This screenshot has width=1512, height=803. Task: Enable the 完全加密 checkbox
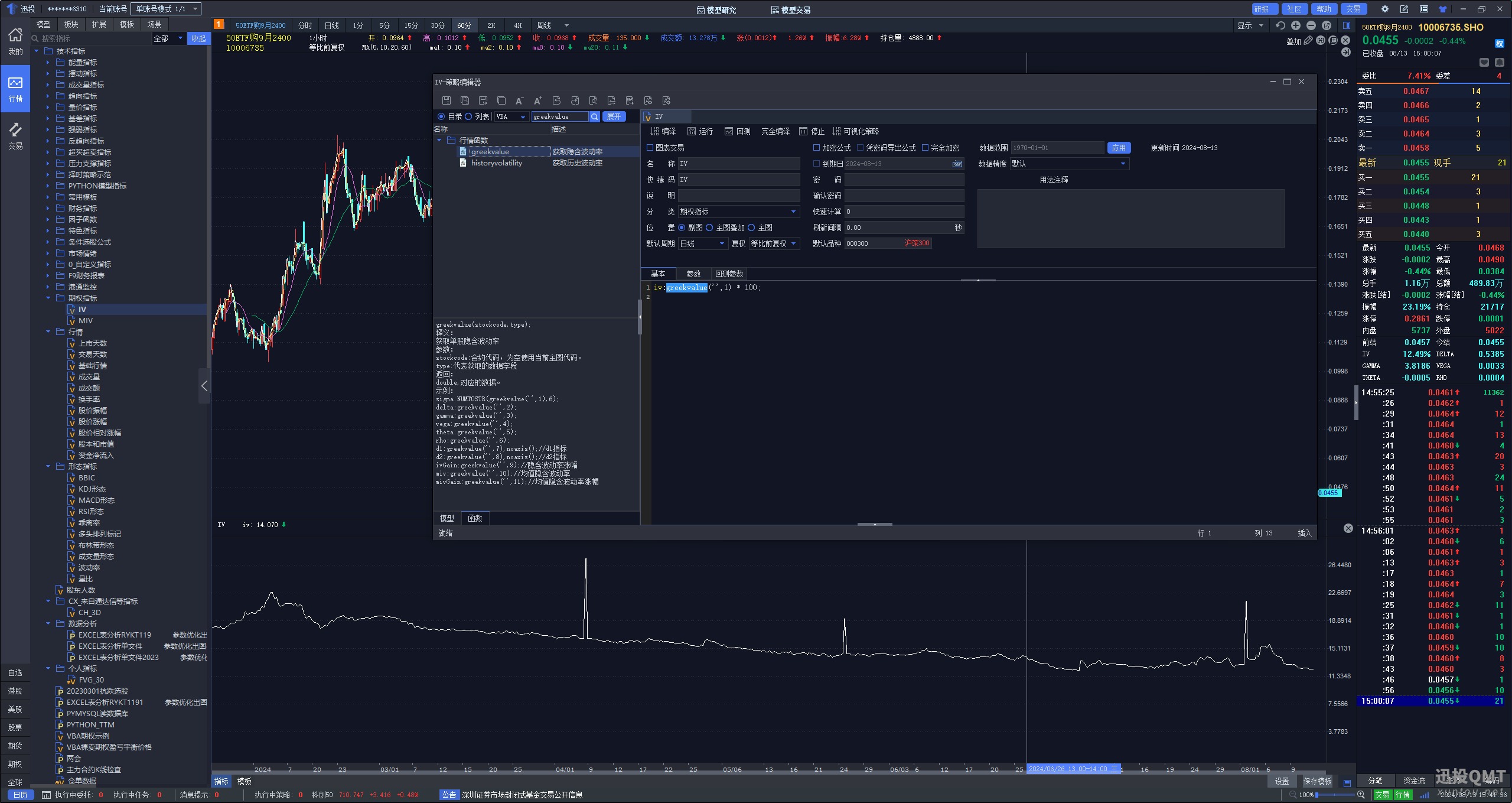click(x=926, y=148)
